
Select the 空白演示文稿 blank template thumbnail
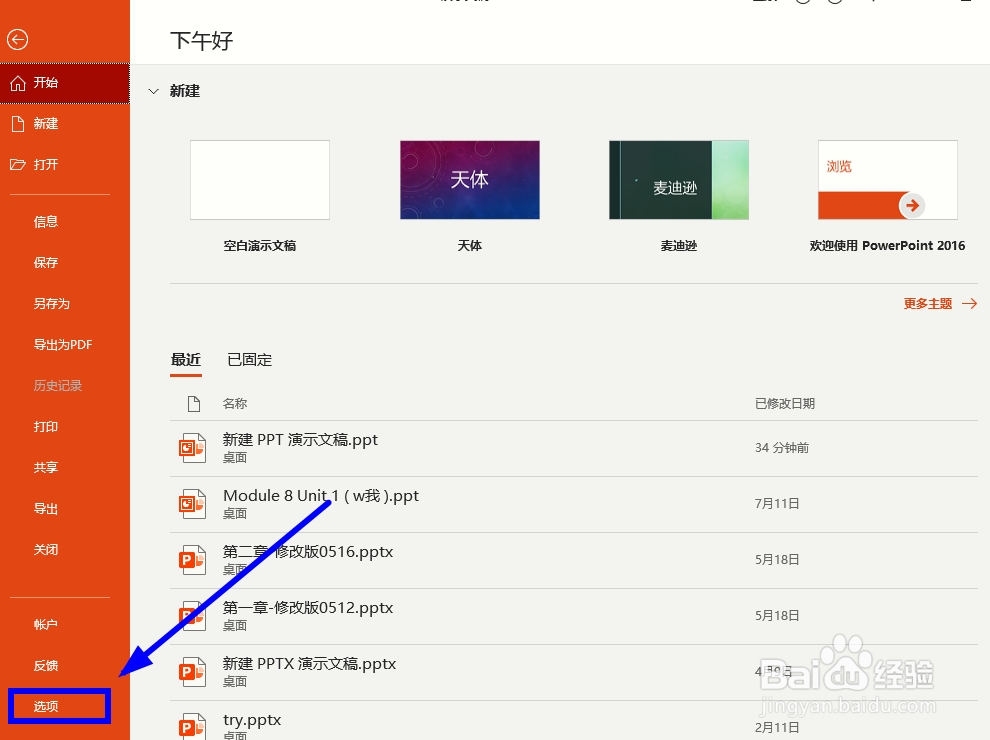(x=260, y=180)
